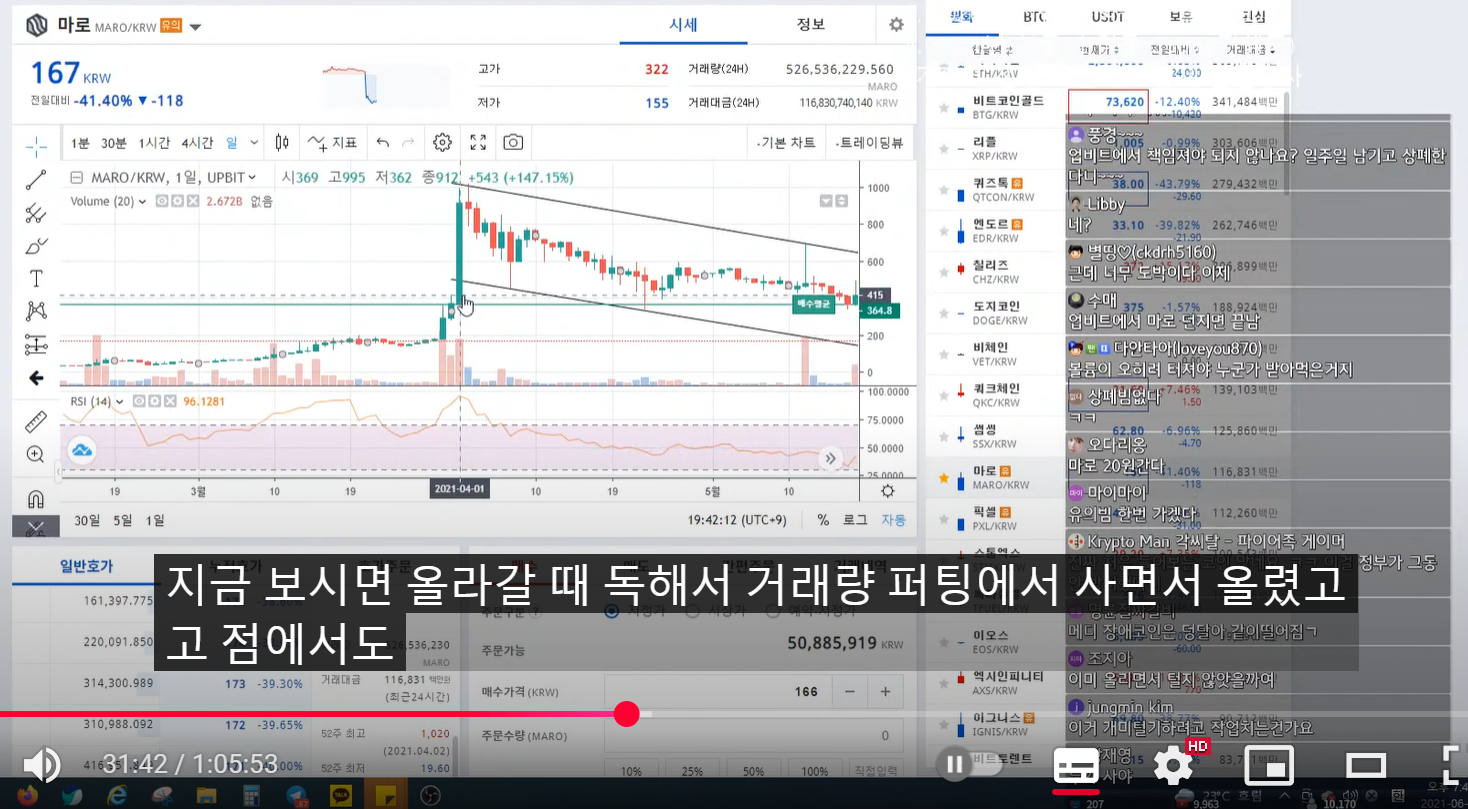Hide the RSI indicator eye icon
The height and width of the screenshot is (809, 1468).
[140, 401]
